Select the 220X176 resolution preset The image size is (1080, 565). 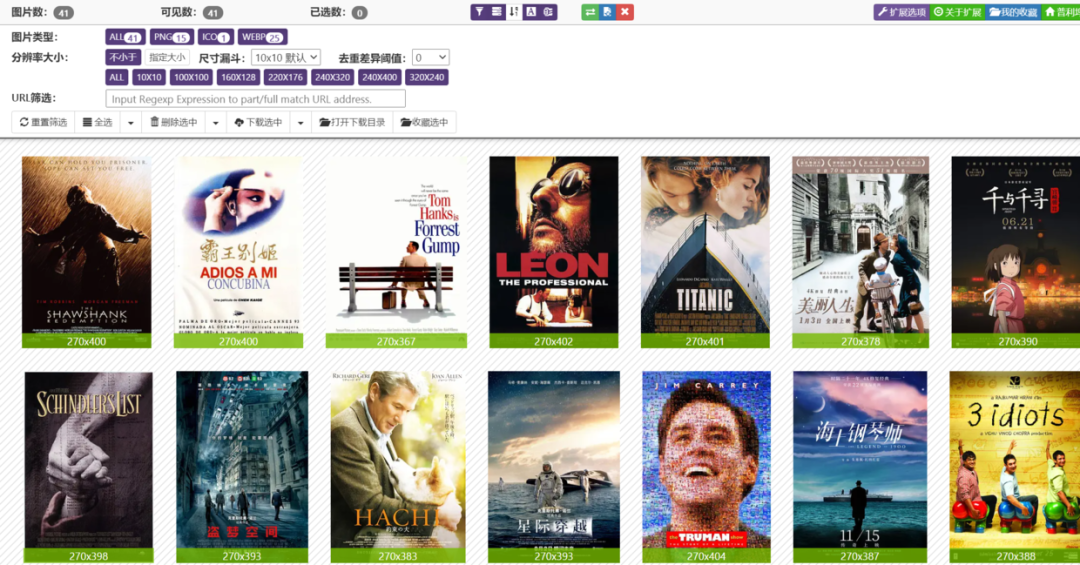(285, 77)
